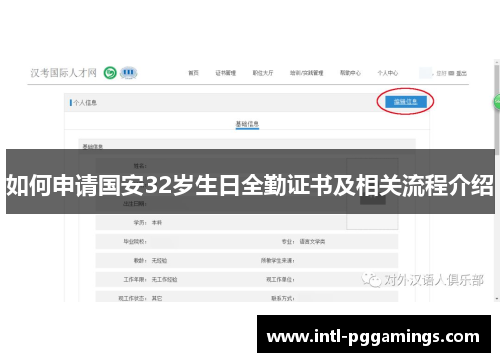Select the 基础信息 tab
Viewport: 500px width, 362px height.
point(247,124)
